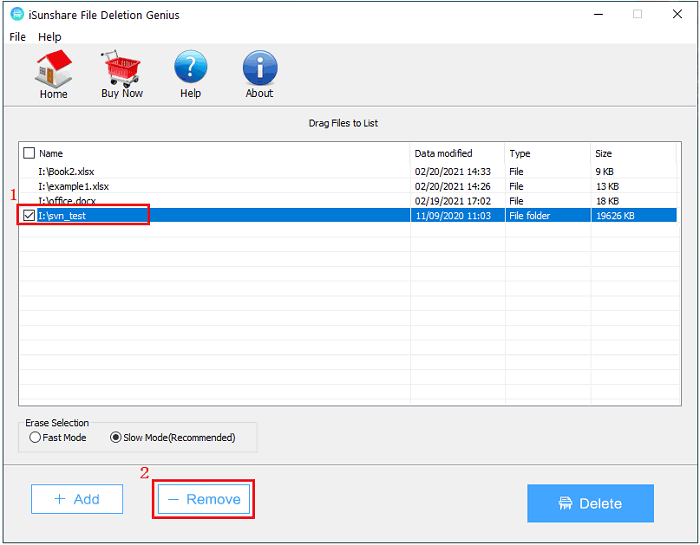Close the File Deletion Genius window
The height and width of the screenshot is (545, 700).
[x=677, y=14]
